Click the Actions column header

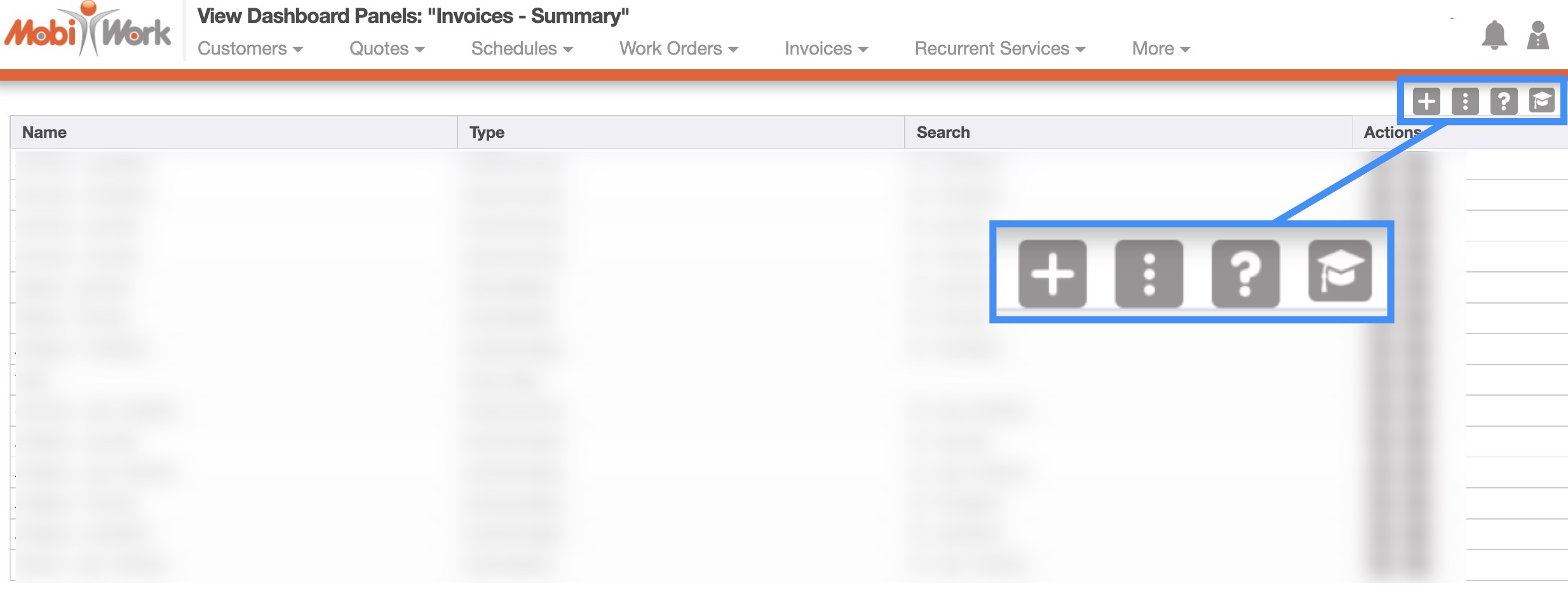pyautogui.click(x=1391, y=132)
